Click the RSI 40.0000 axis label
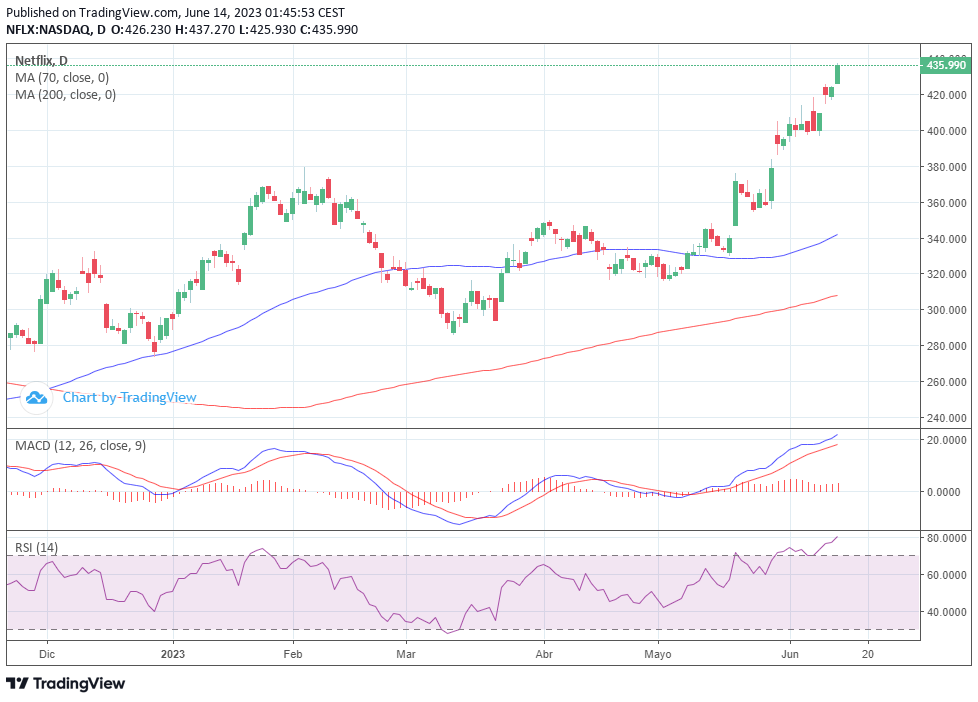Image resolution: width=978 pixels, height=702 pixels. coord(946,612)
